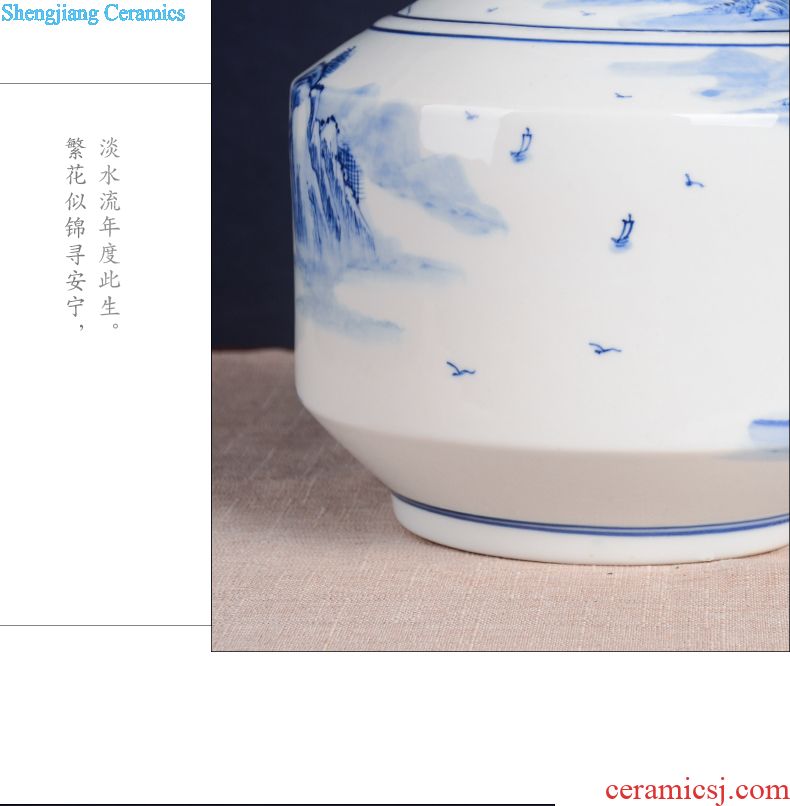Click the thin divider line under the header
The image size is (790, 806).
point(105,83)
